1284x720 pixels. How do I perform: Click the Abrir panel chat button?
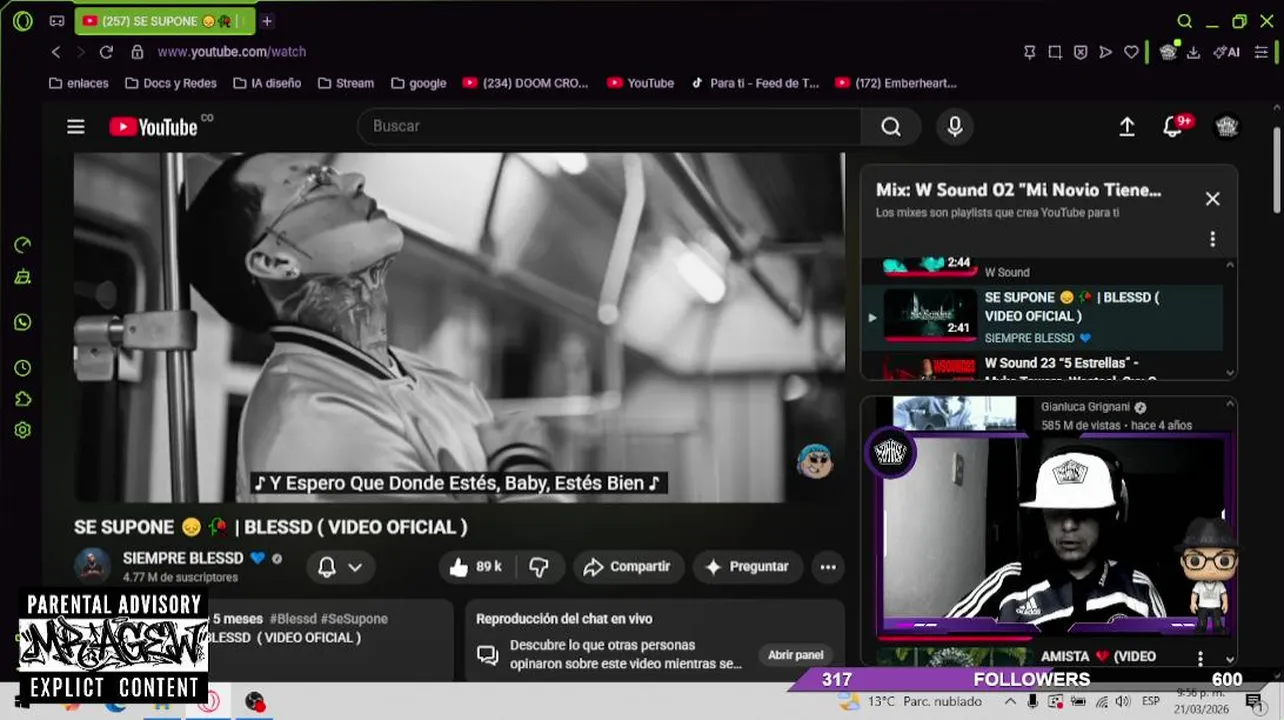pos(795,655)
